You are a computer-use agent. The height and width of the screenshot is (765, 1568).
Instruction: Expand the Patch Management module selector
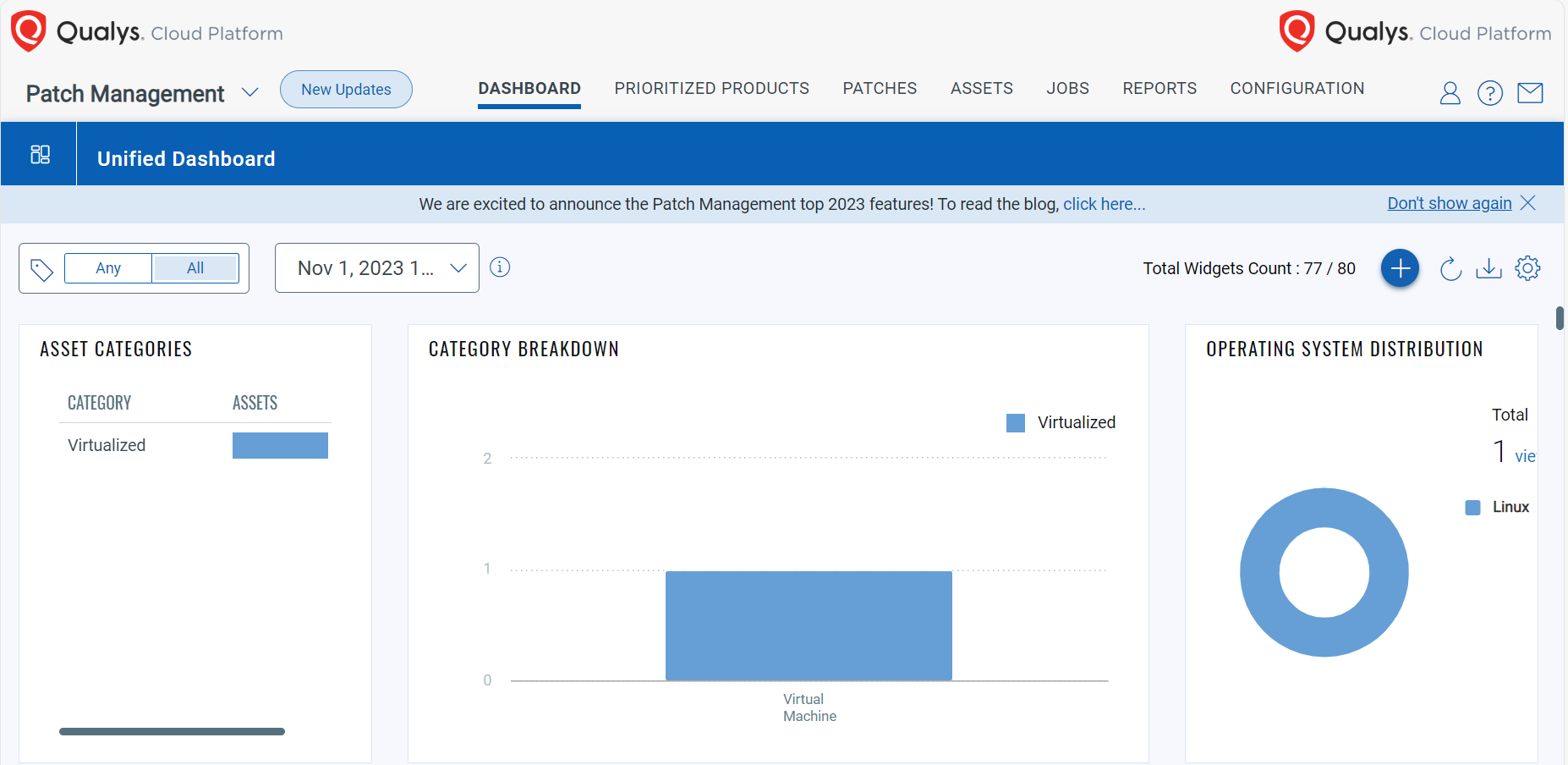pyautogui.click(x=250, y=93)
